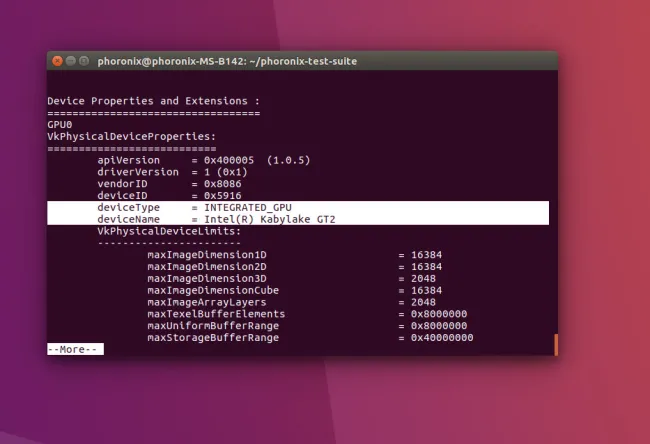
Task: Click the maxImageDimensionCube label
Action: click(x=213, y=290)
